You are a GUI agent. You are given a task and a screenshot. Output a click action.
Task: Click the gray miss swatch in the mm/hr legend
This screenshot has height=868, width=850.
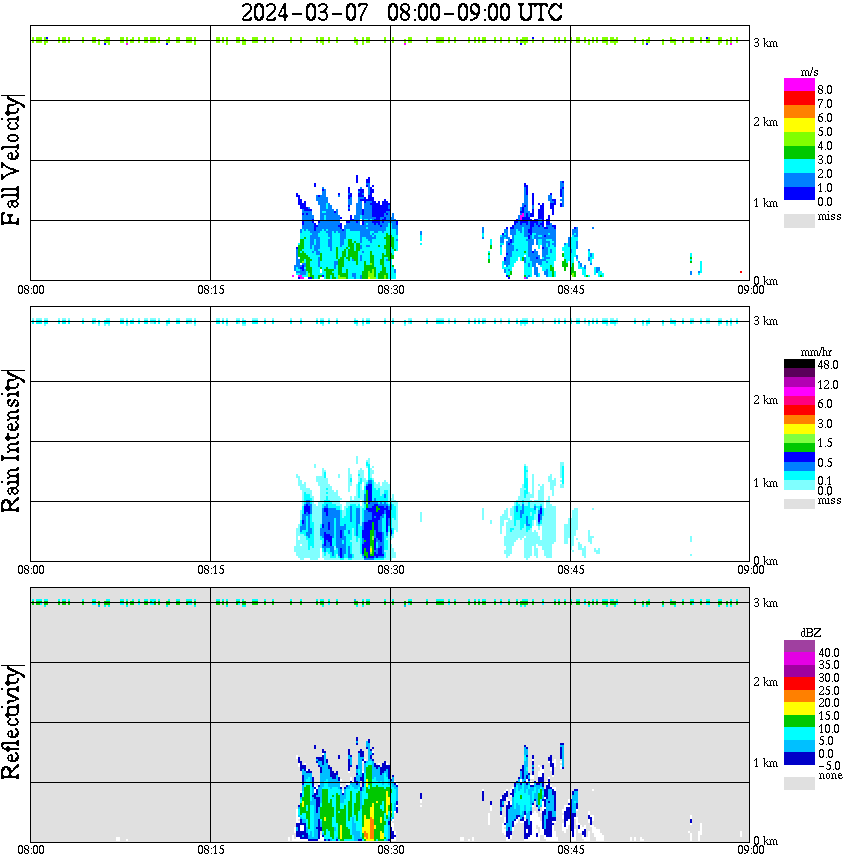(799, 504)
